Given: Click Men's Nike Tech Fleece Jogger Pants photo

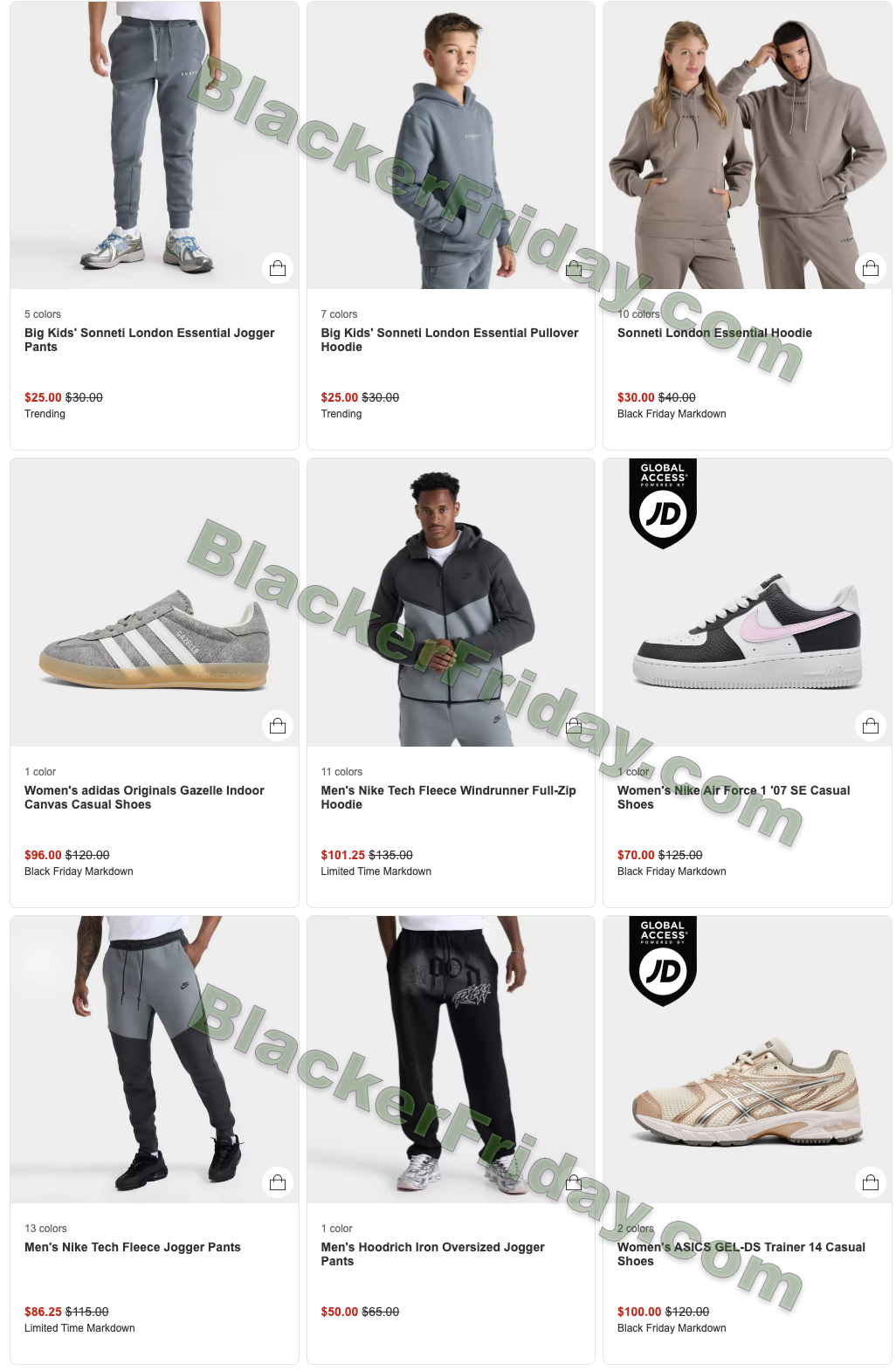Looking at the screenshot, I should [x=155, y=1059].
